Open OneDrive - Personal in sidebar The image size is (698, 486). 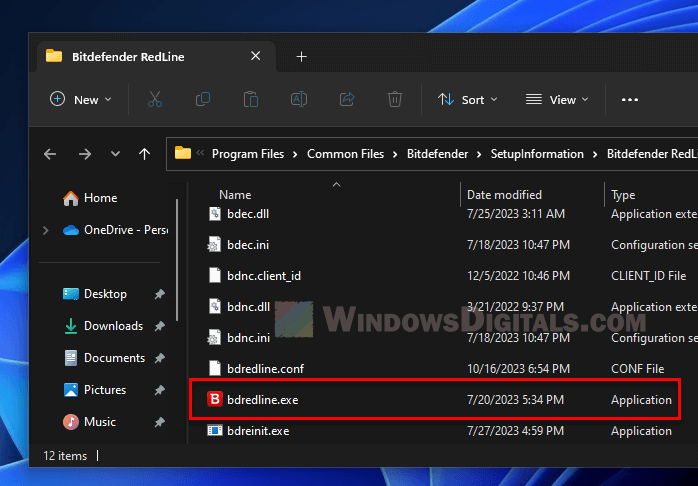[x=115, y=230]
